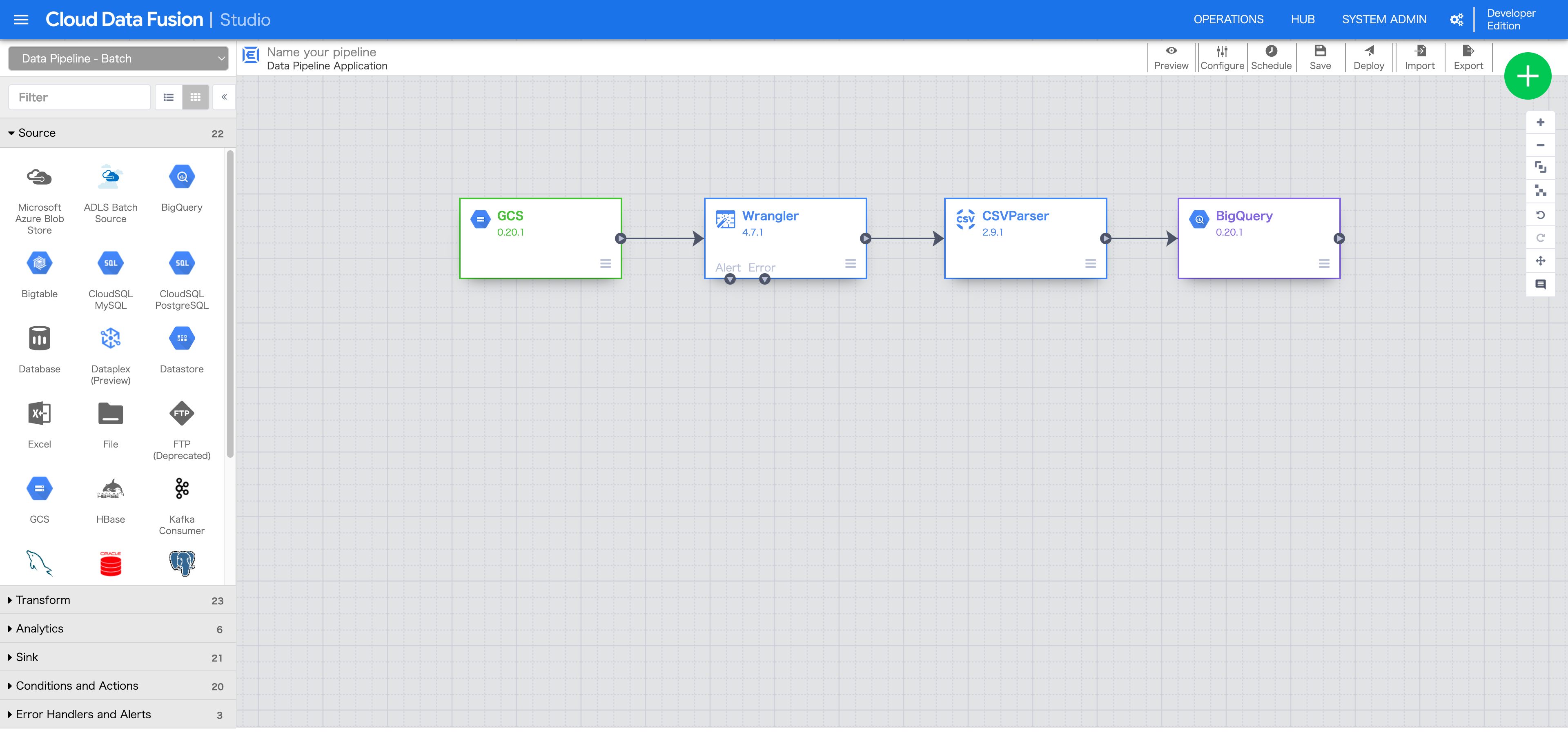Click the Wrangler Error port
This screenshot has width=1568, height=735.
coord(764,279)
